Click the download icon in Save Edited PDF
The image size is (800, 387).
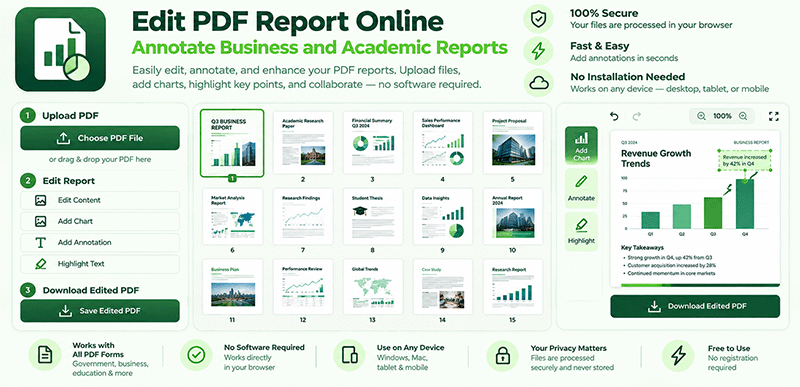click(65, 311)
